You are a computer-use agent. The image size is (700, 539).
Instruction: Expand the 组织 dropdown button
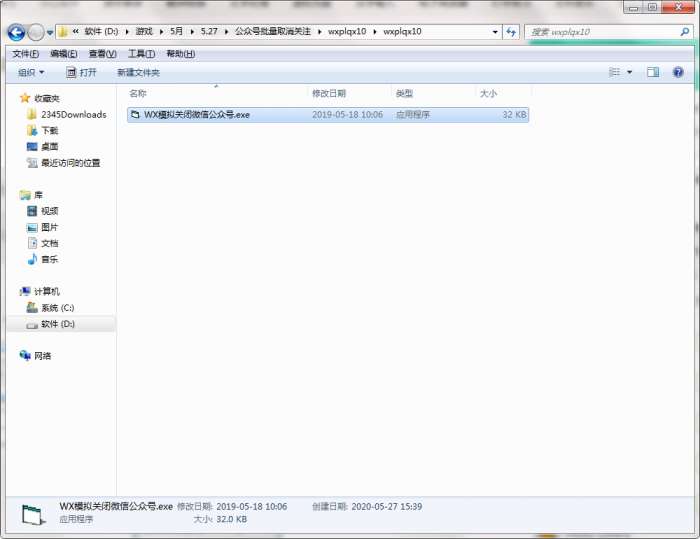pyautogui.click(x=31, y=72)
